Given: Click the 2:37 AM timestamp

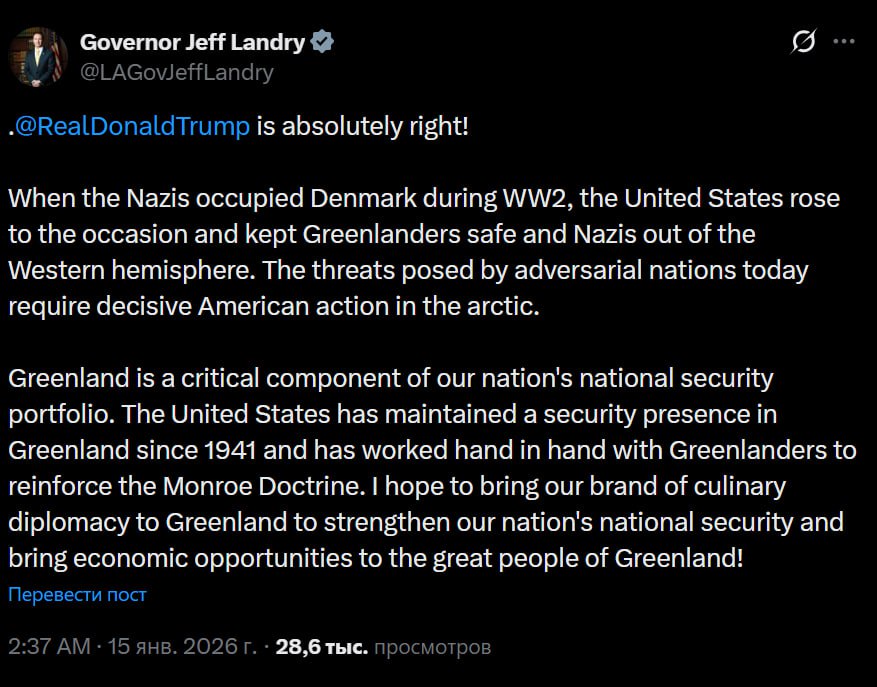Looking at the screenshot, I should [49, 647].
